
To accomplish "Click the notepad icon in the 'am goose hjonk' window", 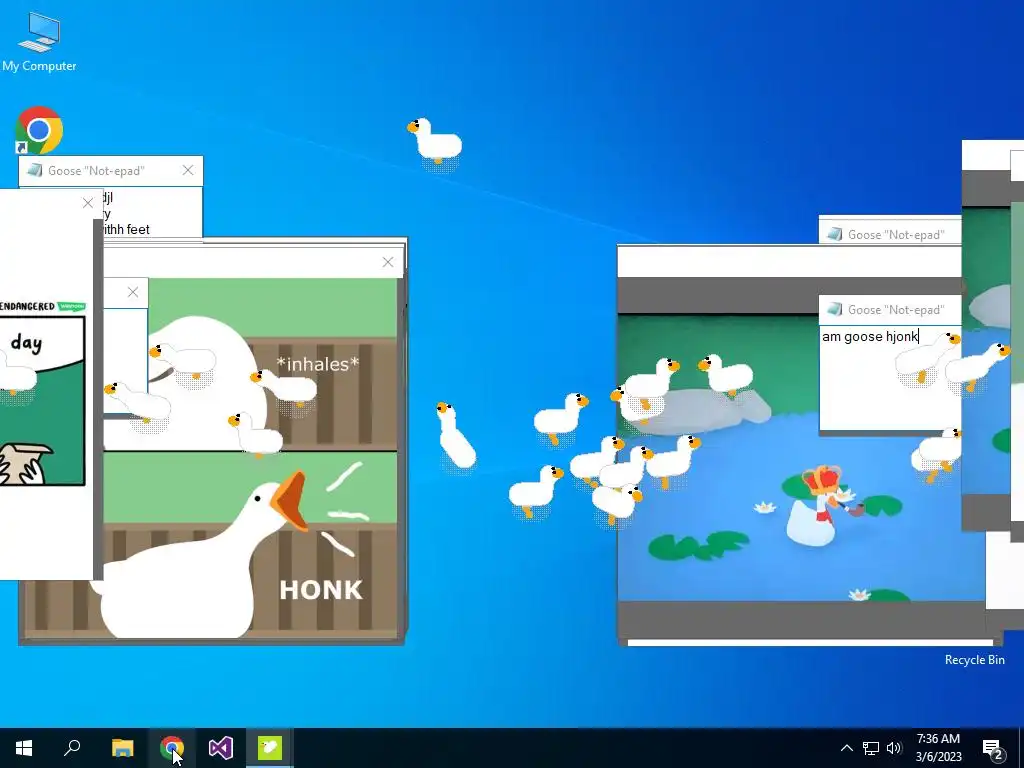I will (x=835, y=310).
